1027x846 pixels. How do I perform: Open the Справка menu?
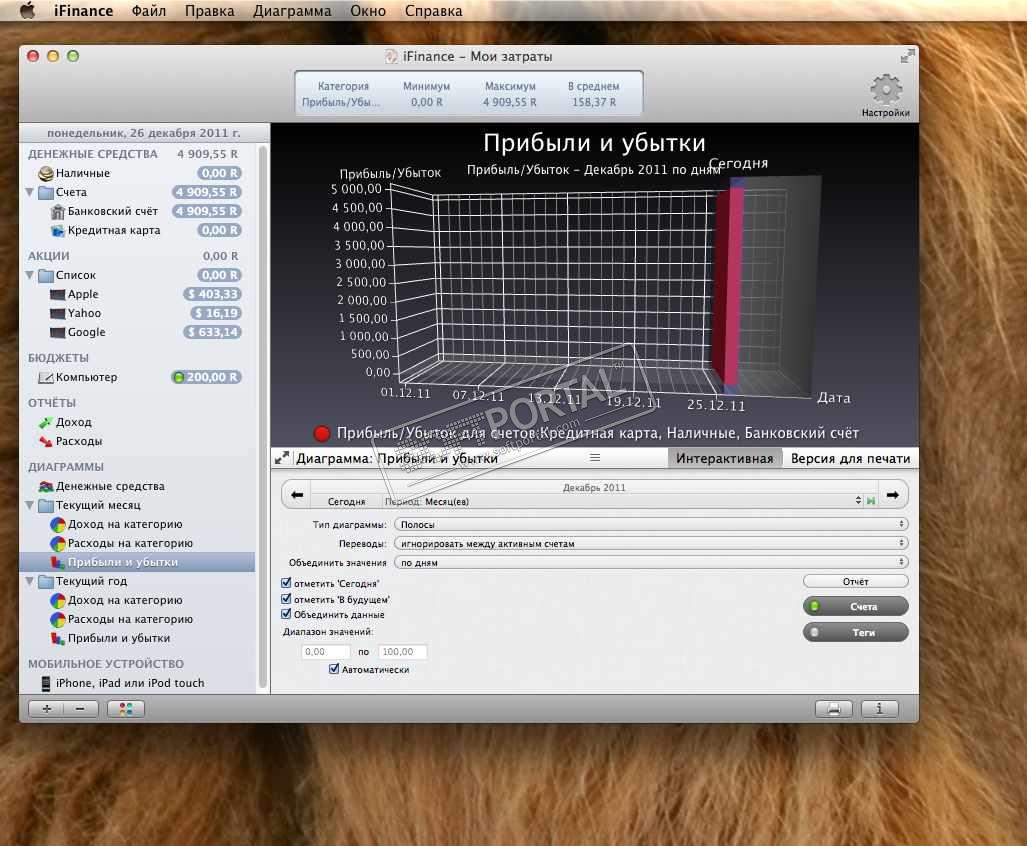coord(434,11)
